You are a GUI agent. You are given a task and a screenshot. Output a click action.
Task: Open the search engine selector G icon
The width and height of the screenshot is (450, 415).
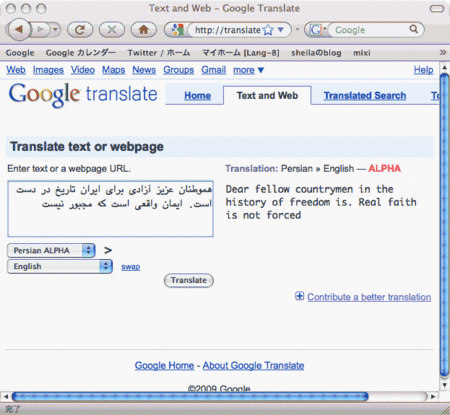pyautogui.click(x=317, y=30)
